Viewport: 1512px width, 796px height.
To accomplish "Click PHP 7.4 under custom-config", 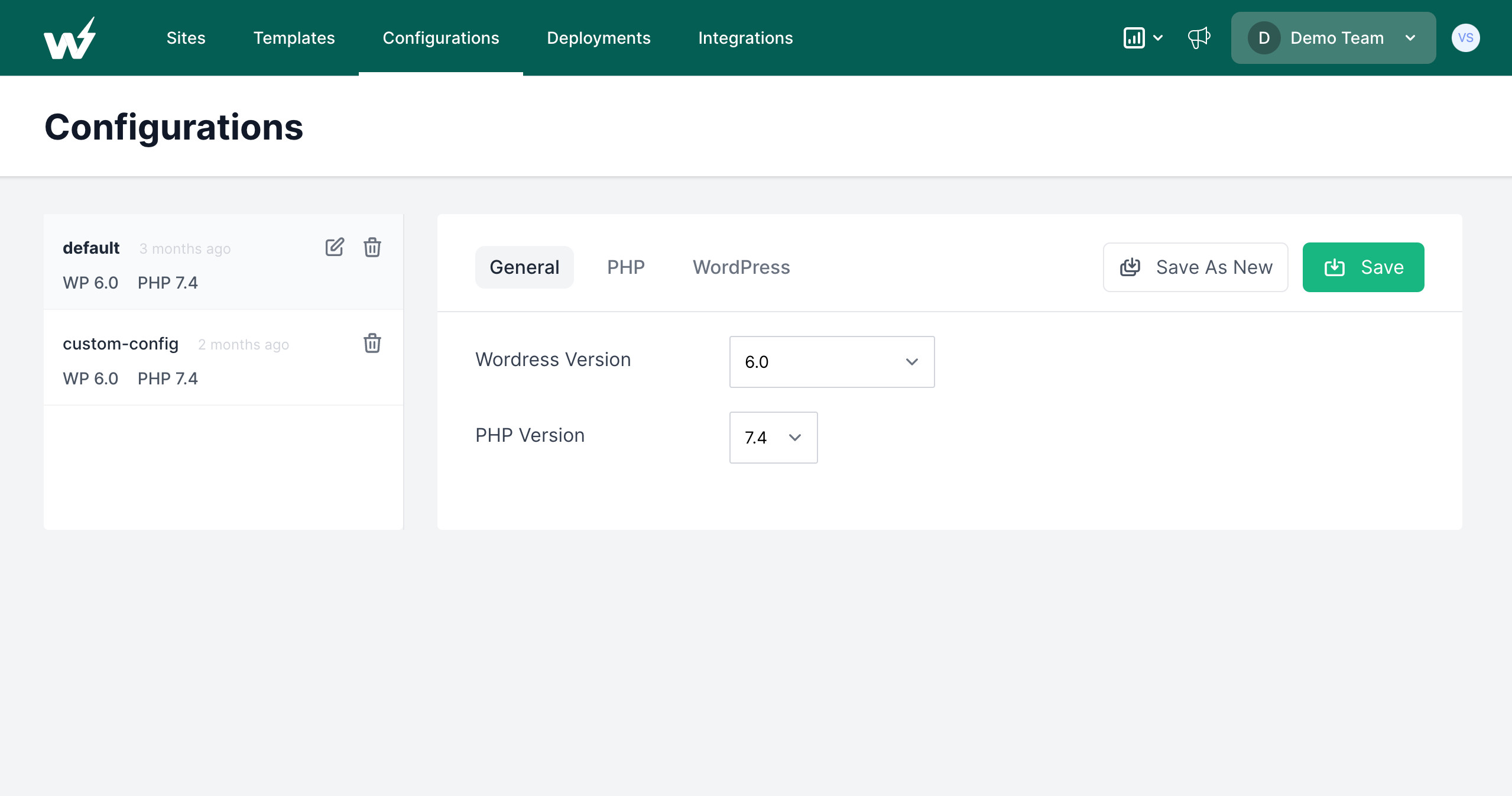I will click(168, 378).
